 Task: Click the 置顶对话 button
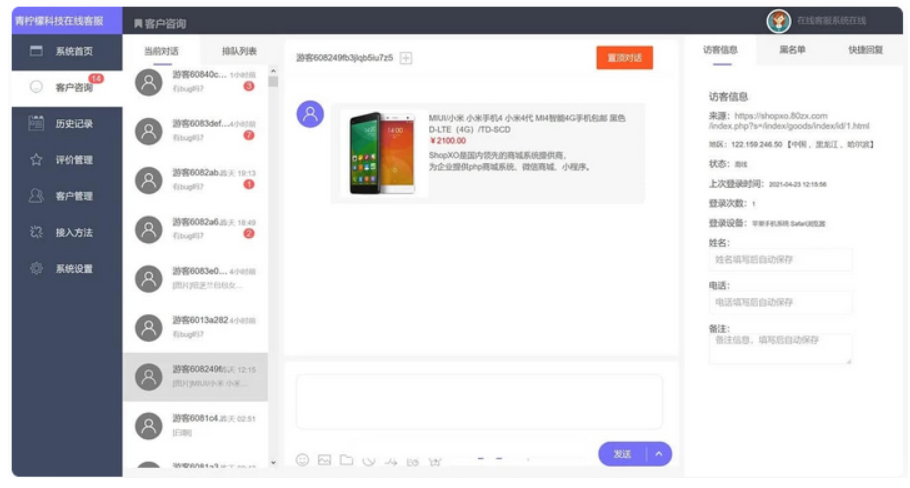point(624,58)
